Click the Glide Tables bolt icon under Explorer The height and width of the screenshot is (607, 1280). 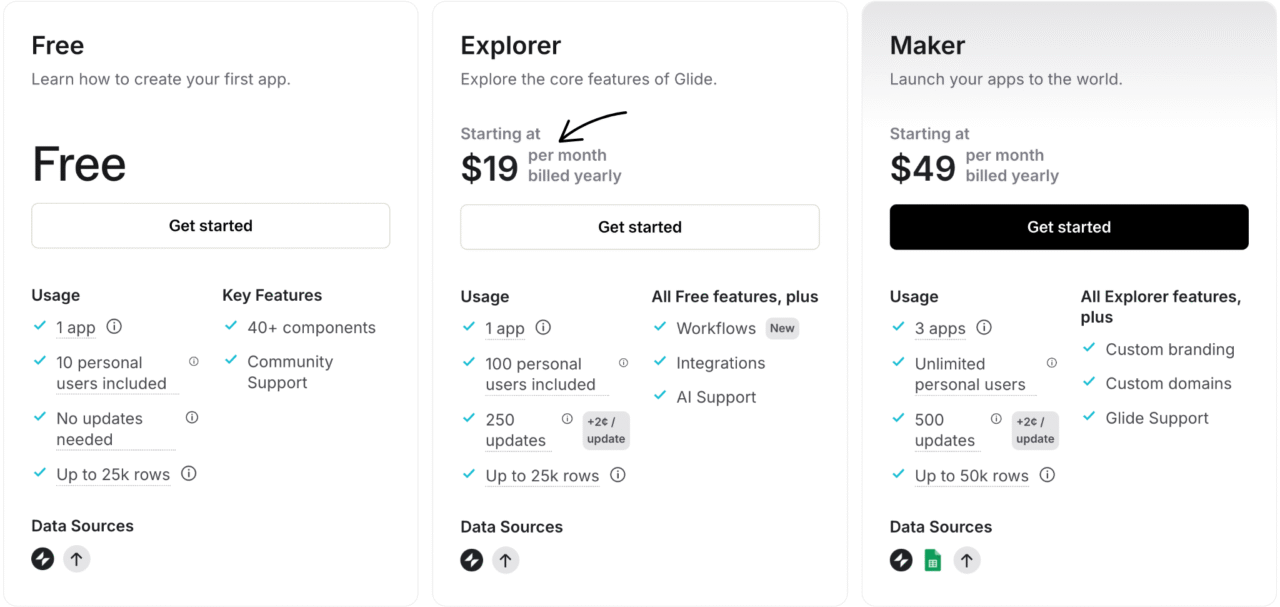471,560
